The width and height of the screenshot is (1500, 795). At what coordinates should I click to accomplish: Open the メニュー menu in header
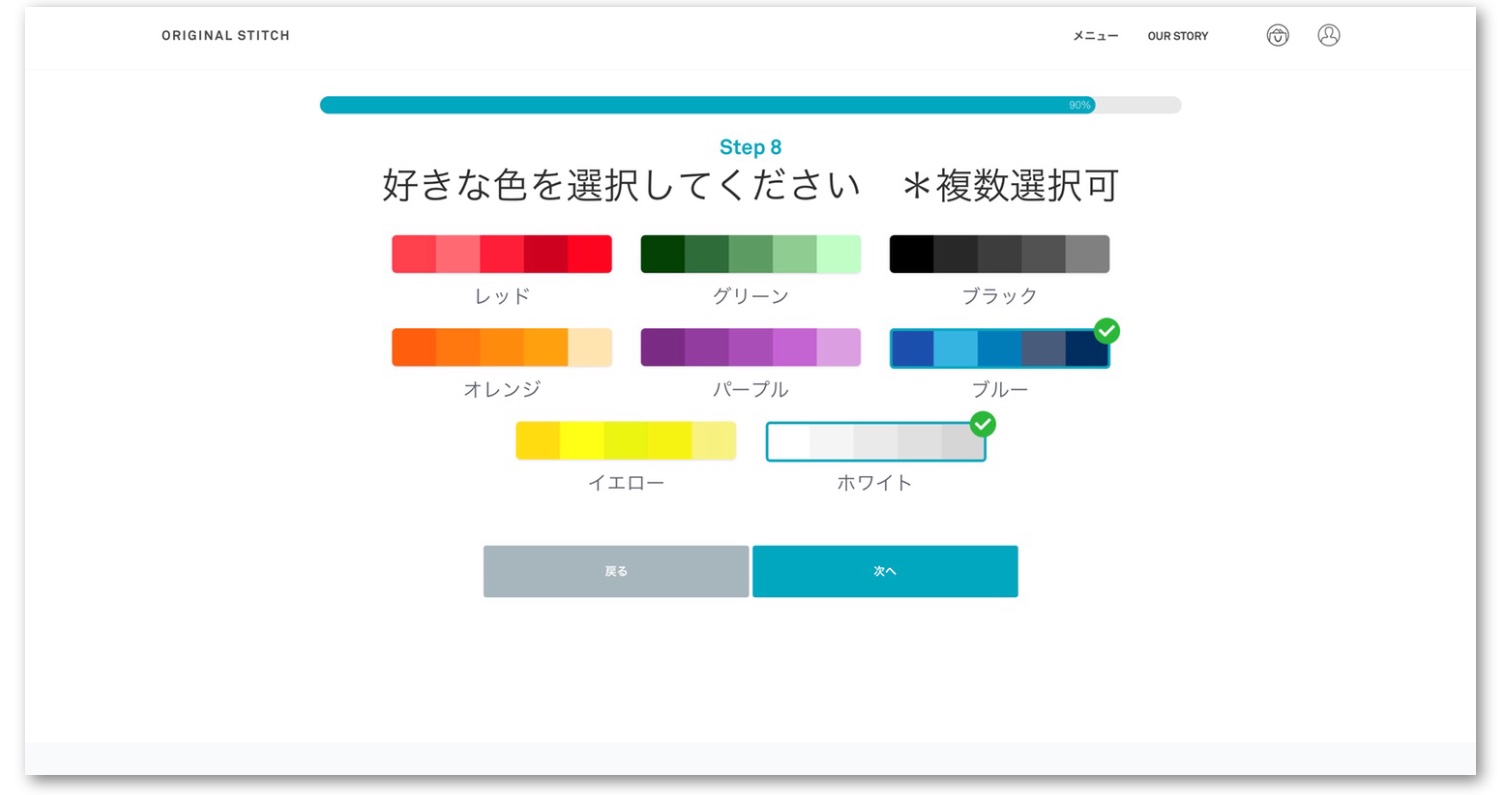(x=1095, y=36)
